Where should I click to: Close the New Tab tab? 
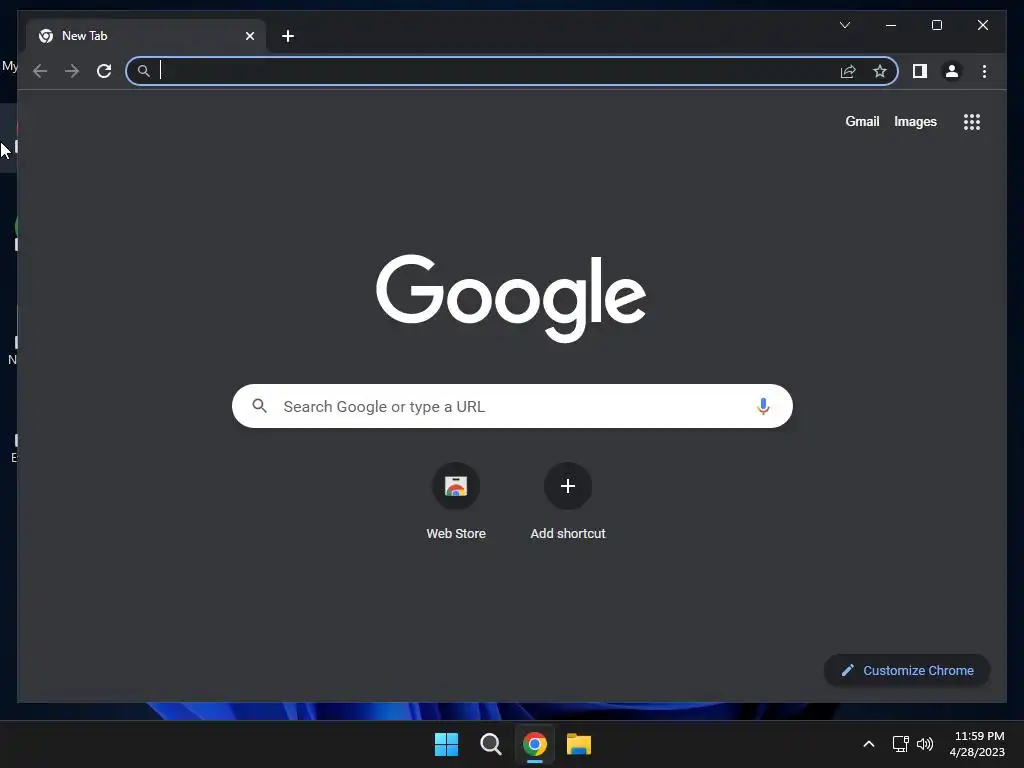click(249, 36)
